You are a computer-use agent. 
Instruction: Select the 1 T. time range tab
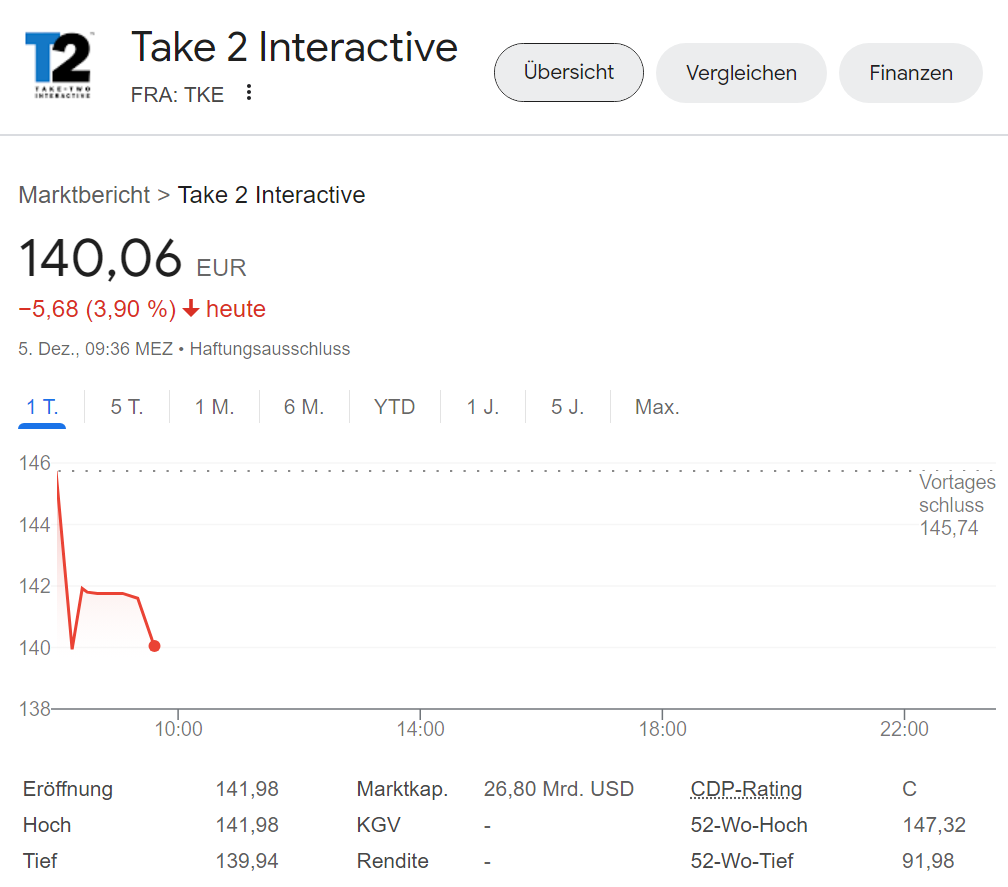click(x=42, y=407)
